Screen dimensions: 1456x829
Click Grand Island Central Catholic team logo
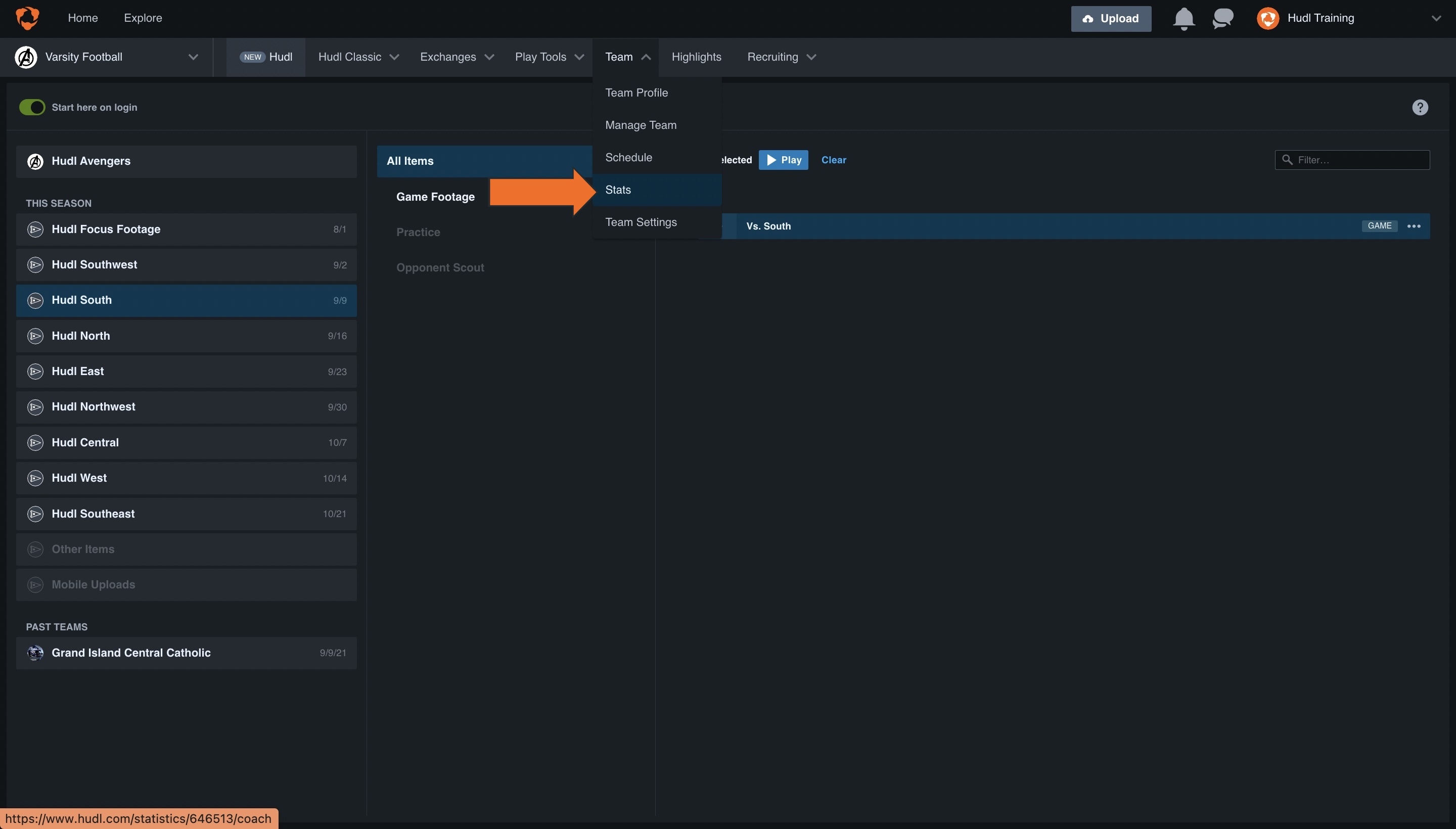[35, 653]
